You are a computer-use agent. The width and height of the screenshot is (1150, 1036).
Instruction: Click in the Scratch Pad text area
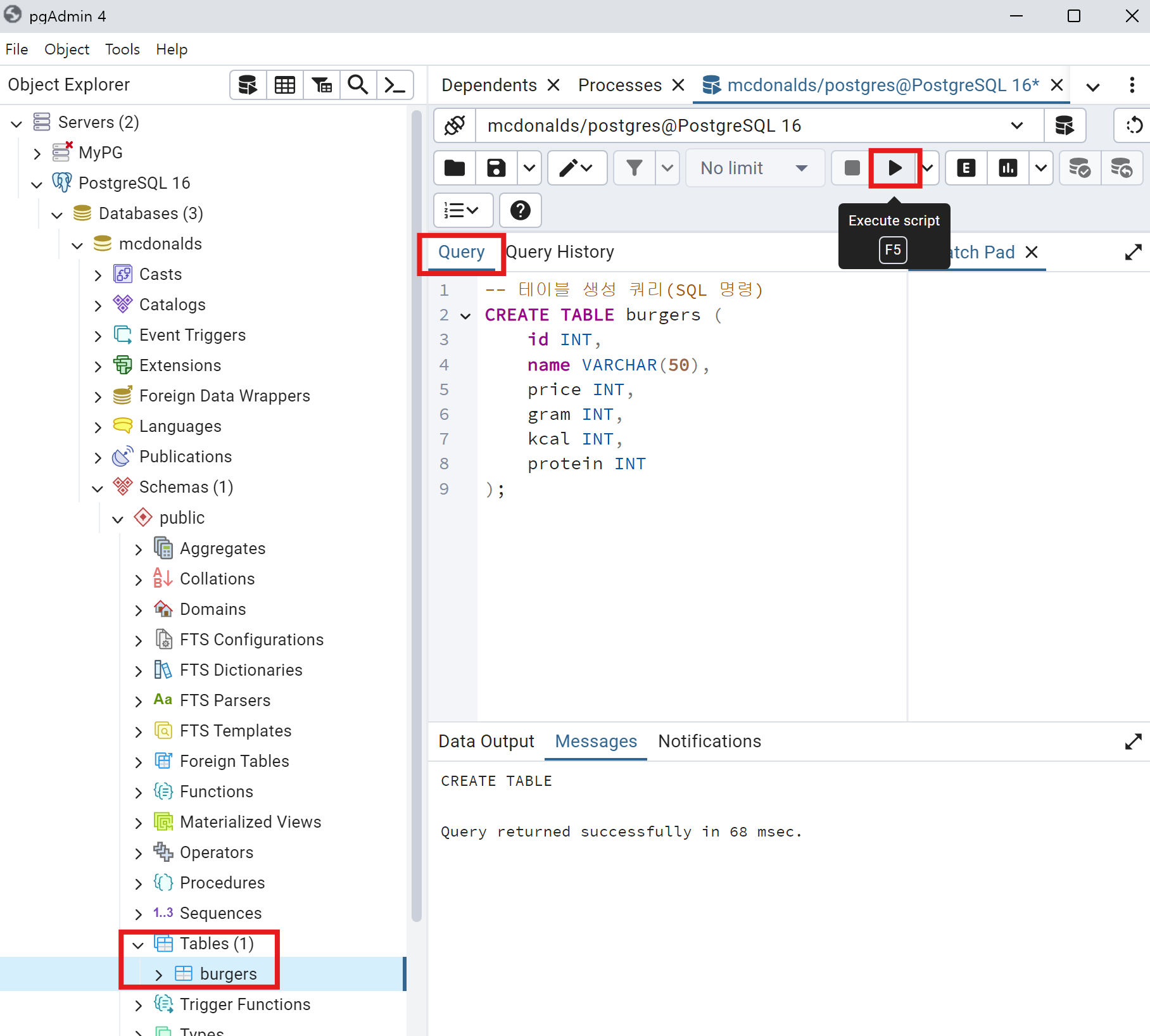point(1029,497)
